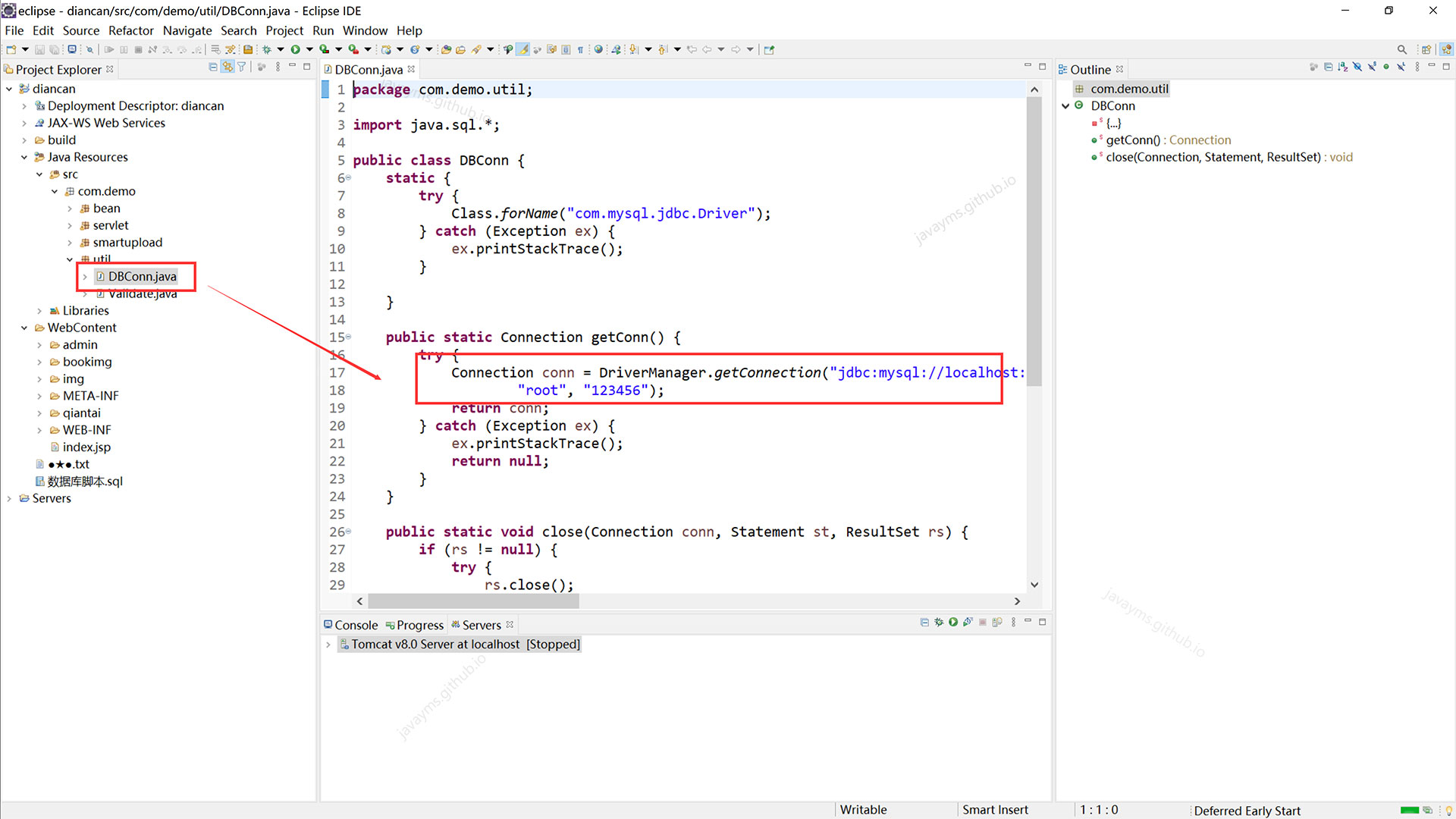Viewport: 1456px width, 819px height.
Task: Open the Navigate menu
Action: (x=187, y=30)
